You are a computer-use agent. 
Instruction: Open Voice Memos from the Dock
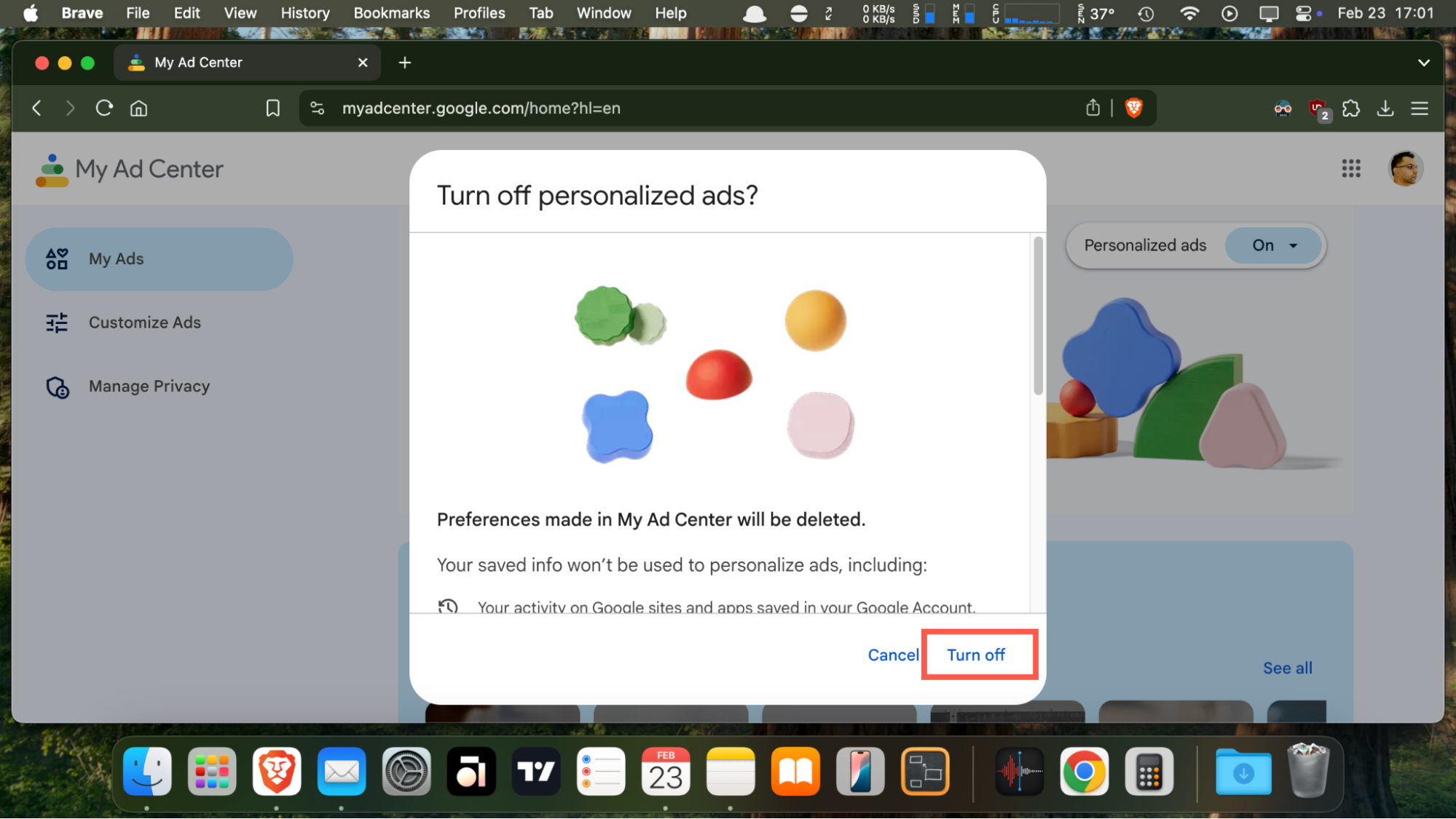[x=1019, y=771]
